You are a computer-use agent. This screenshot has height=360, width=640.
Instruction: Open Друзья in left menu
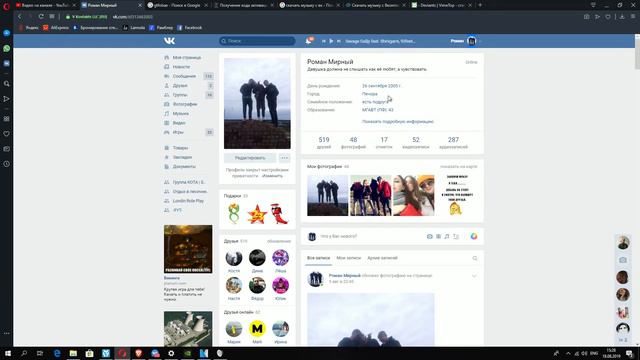(x=180, y=85)
